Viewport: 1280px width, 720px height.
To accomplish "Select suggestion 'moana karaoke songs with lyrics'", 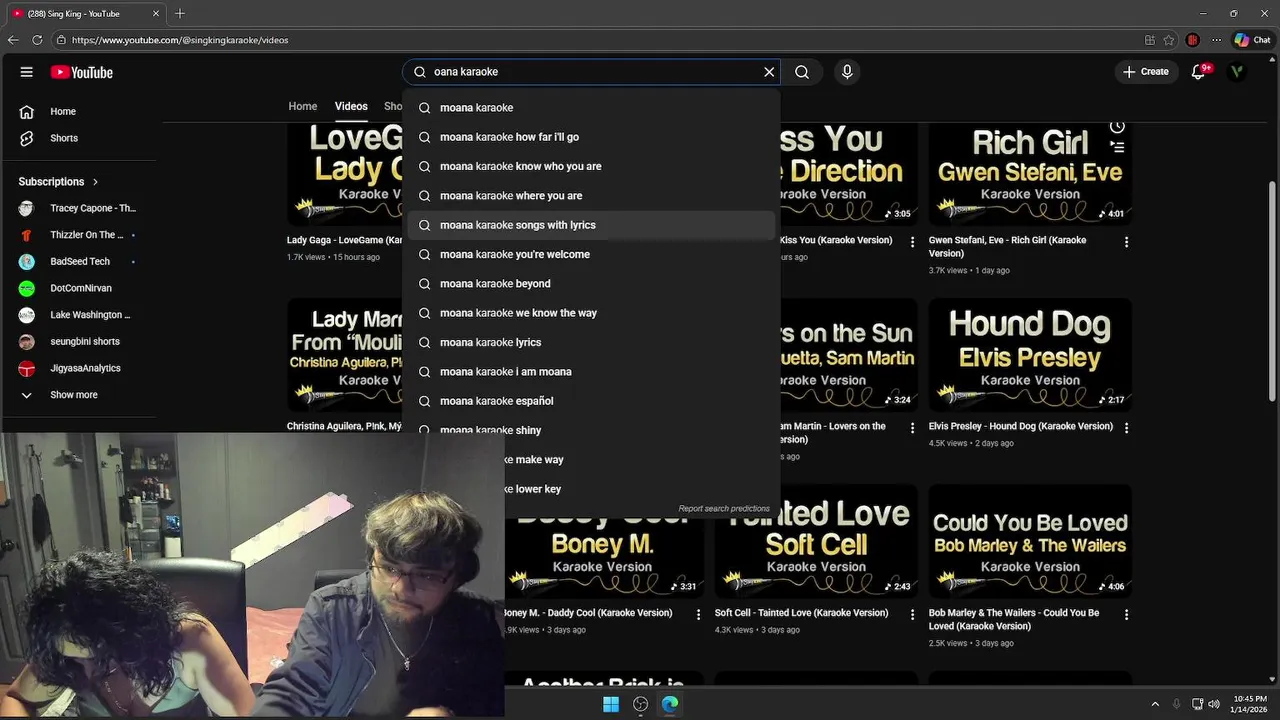I will coord(591,225).
